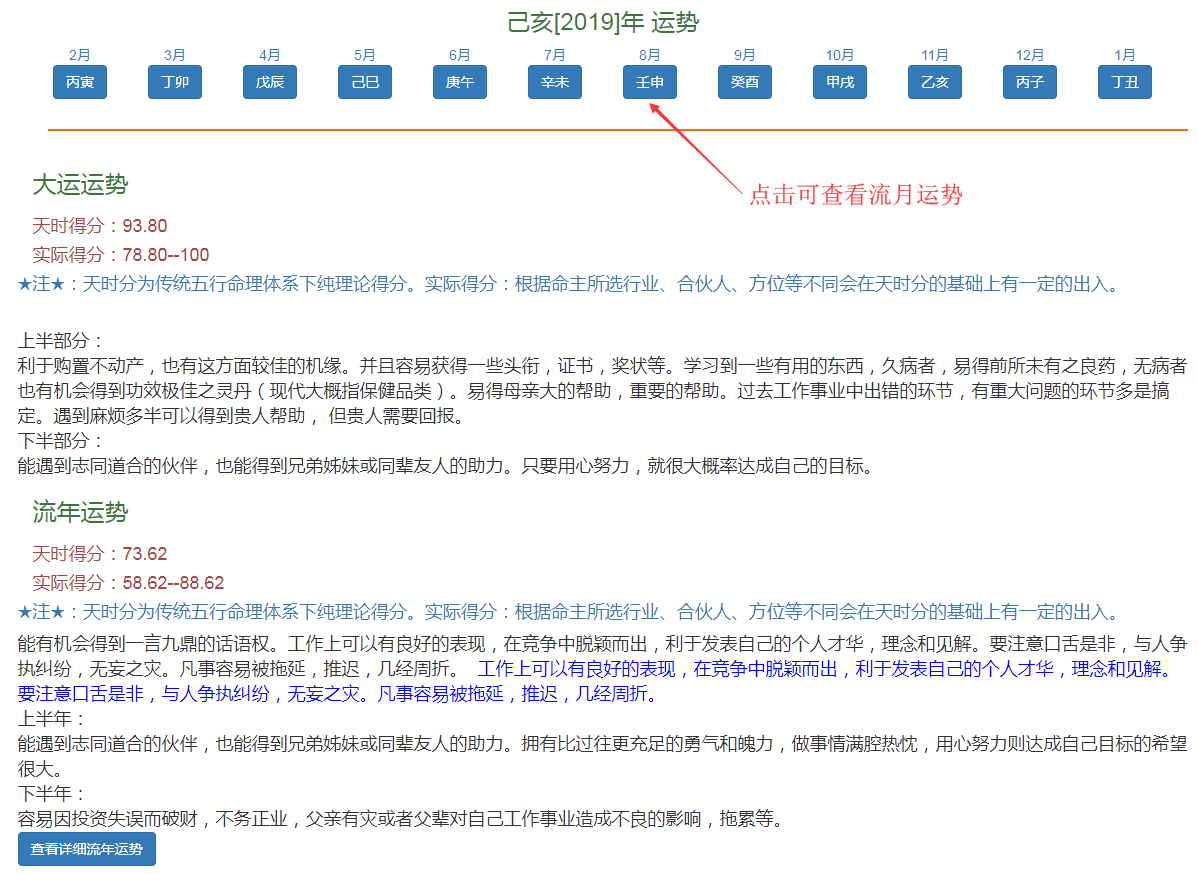This screenshot has width=1198, height=874.
Task: Click the 实际得分 58.62--88.62 score line
Action: (x=127, y=583)
